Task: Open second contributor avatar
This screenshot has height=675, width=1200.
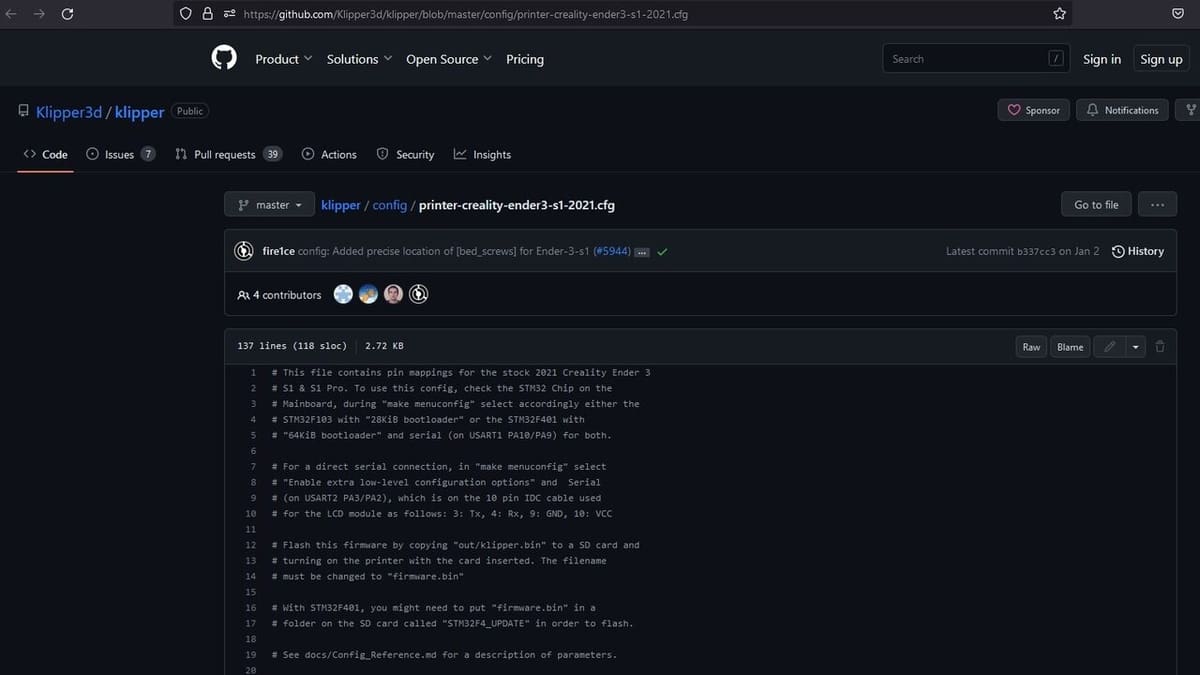Action: pyautogui.click(x=368, y=294)
